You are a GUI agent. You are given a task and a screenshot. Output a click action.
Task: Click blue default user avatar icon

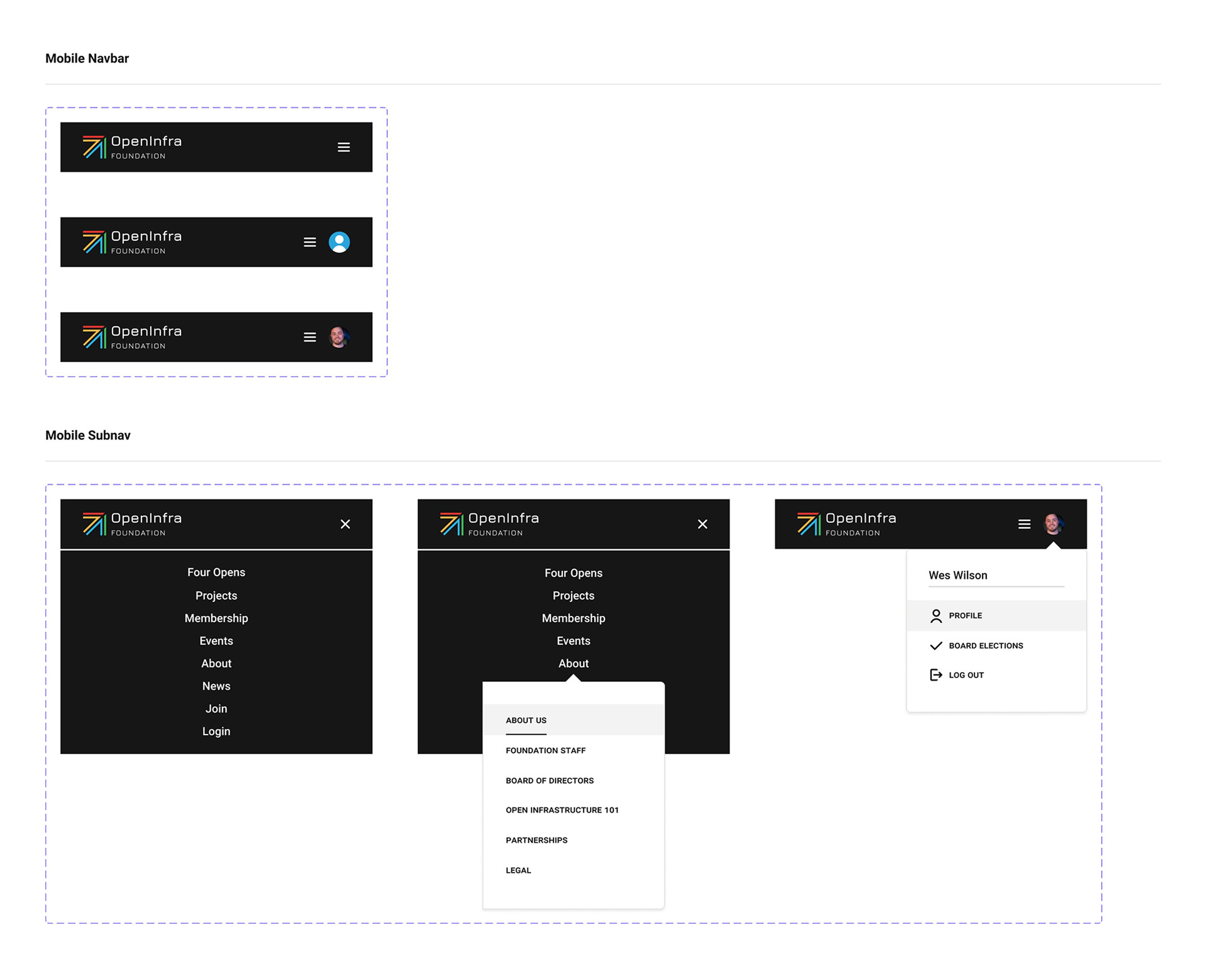339,242
